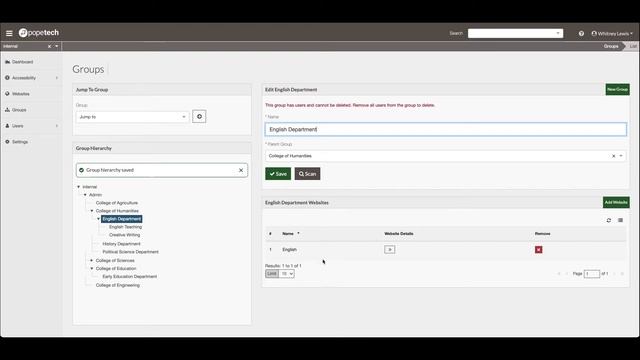
Task: Scan the English Department group
Action: pos(307,174)
